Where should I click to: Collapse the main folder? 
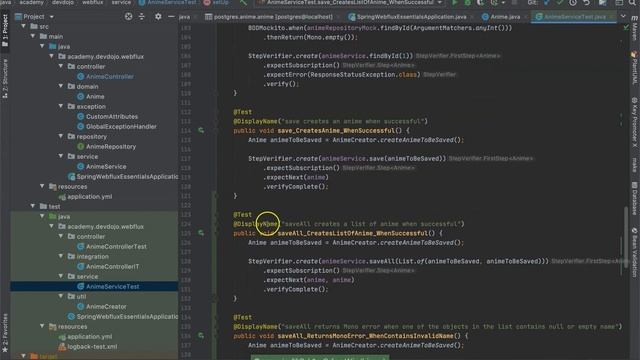33,36
